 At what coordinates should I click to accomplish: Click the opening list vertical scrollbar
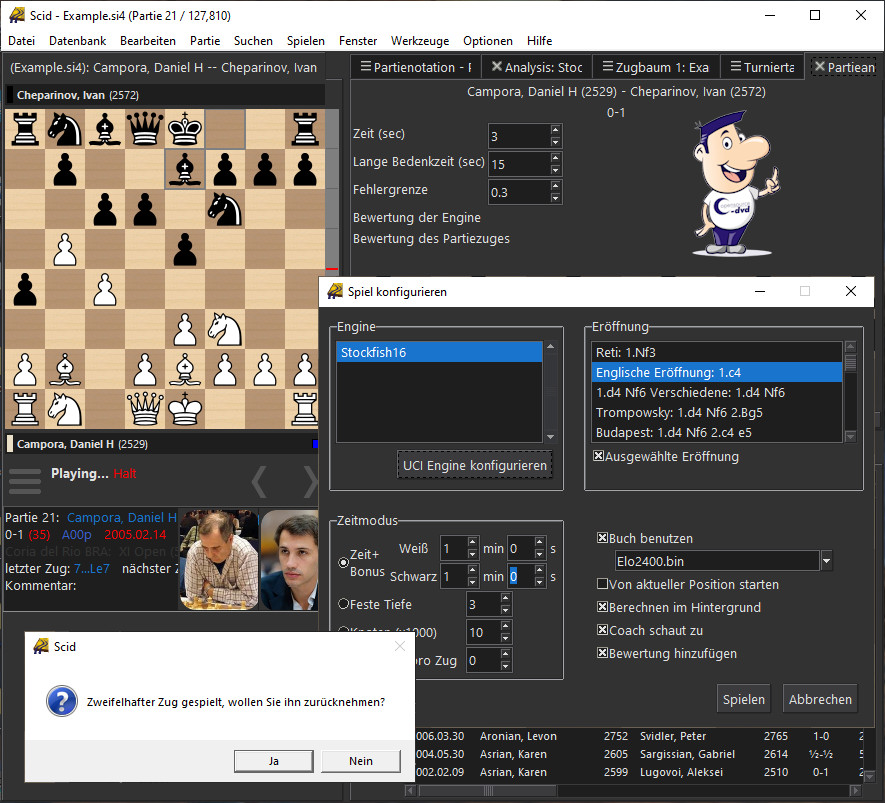850,392
